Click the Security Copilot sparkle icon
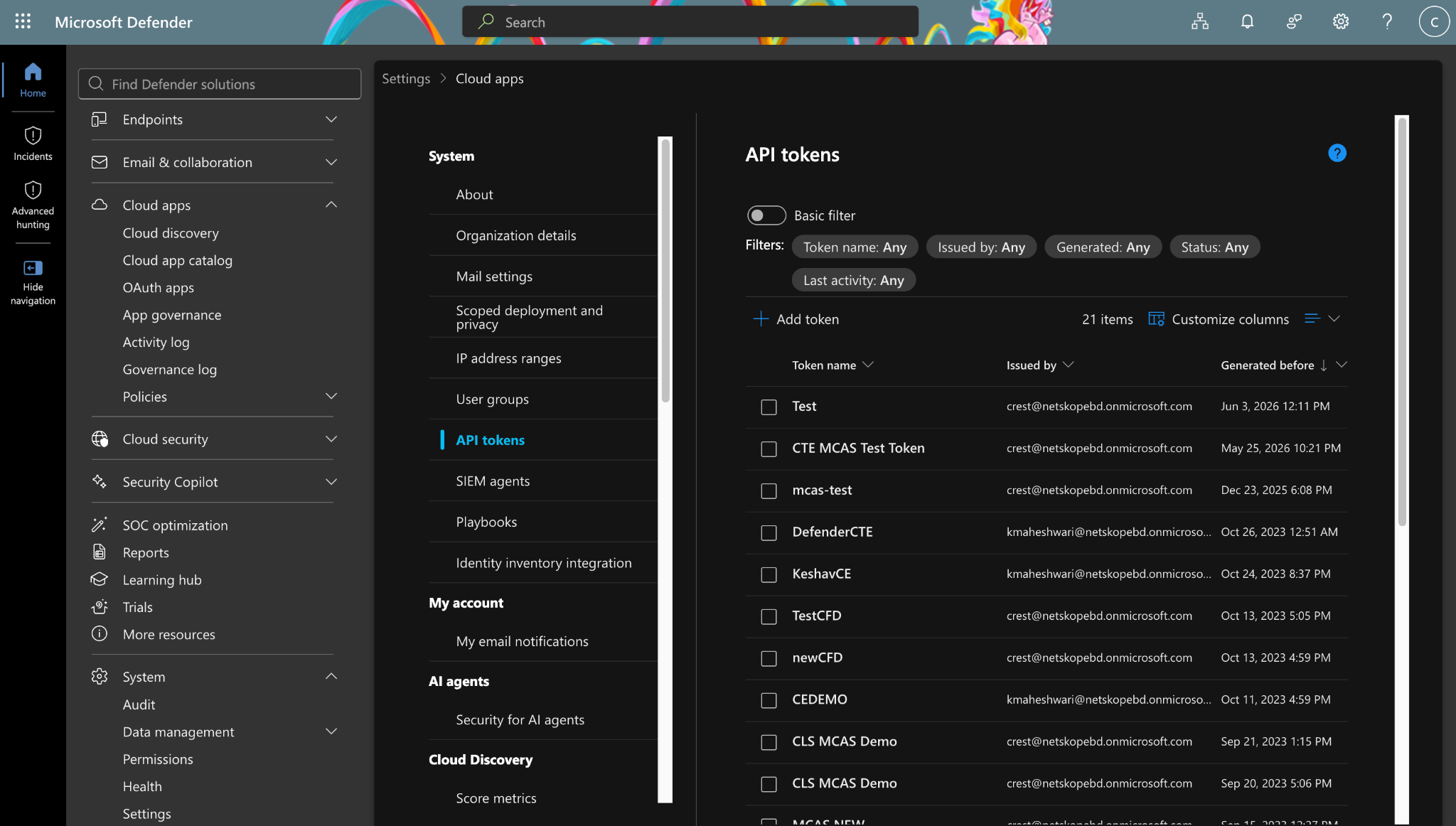1456x826 pixels. (100, 481)
